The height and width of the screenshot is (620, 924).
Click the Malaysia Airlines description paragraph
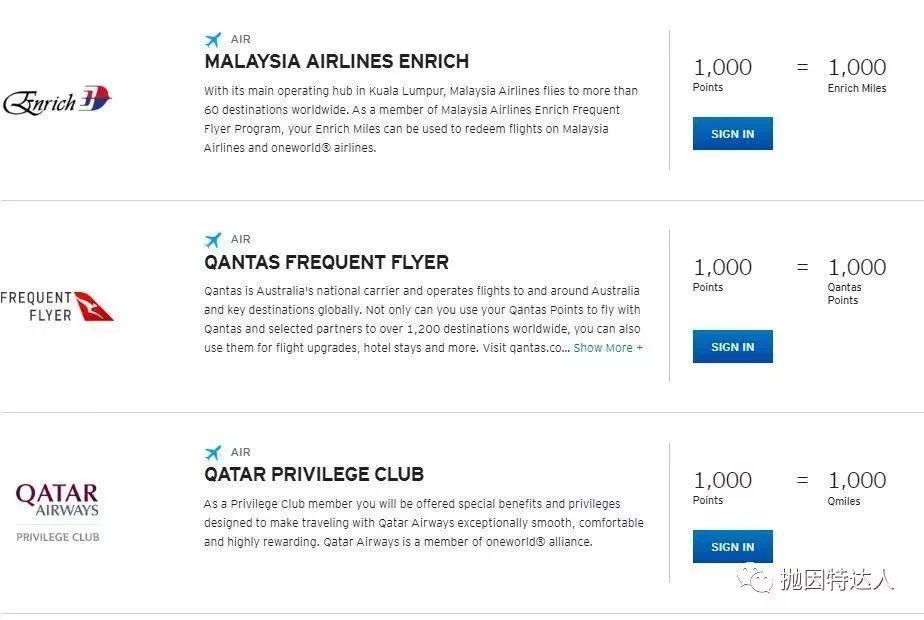(421, 119)
